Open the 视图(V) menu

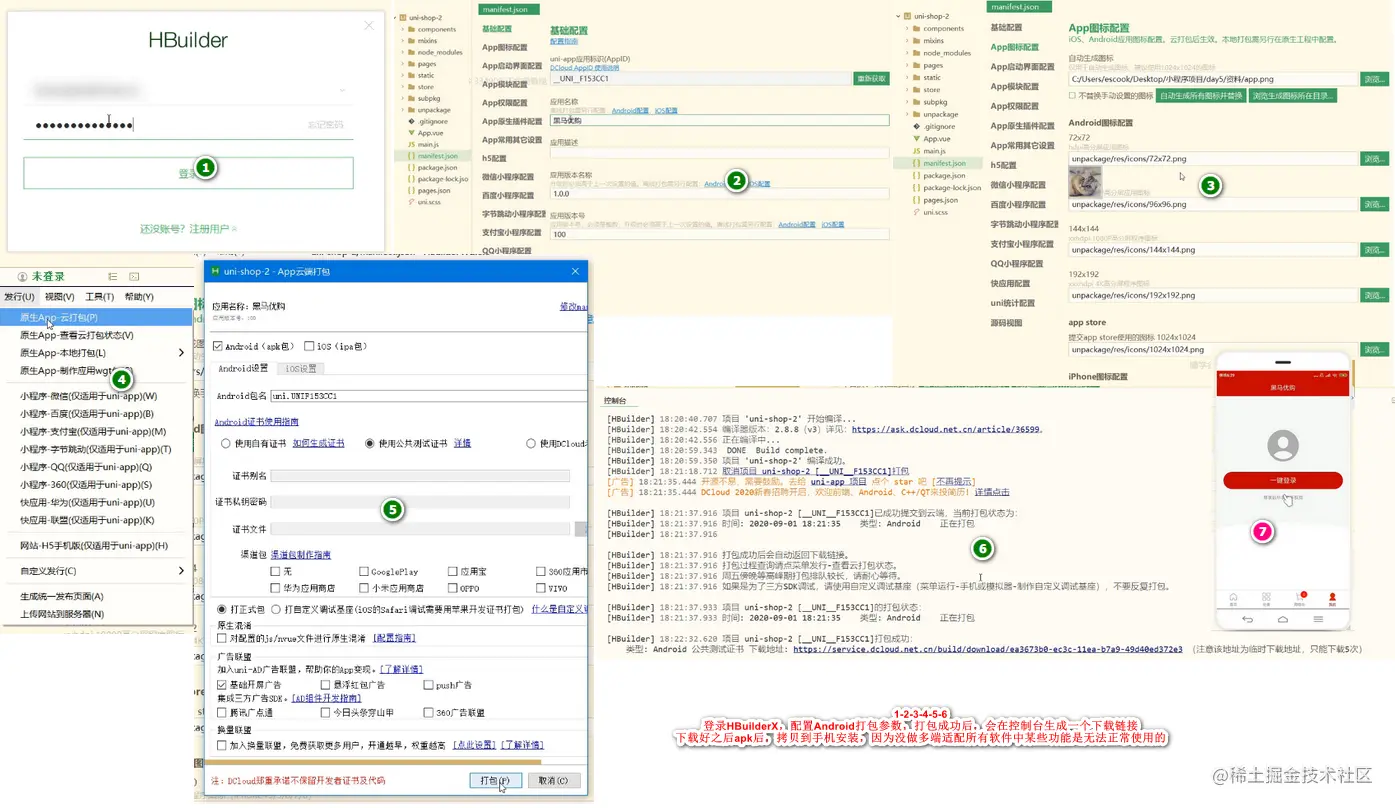click(60, 297)
